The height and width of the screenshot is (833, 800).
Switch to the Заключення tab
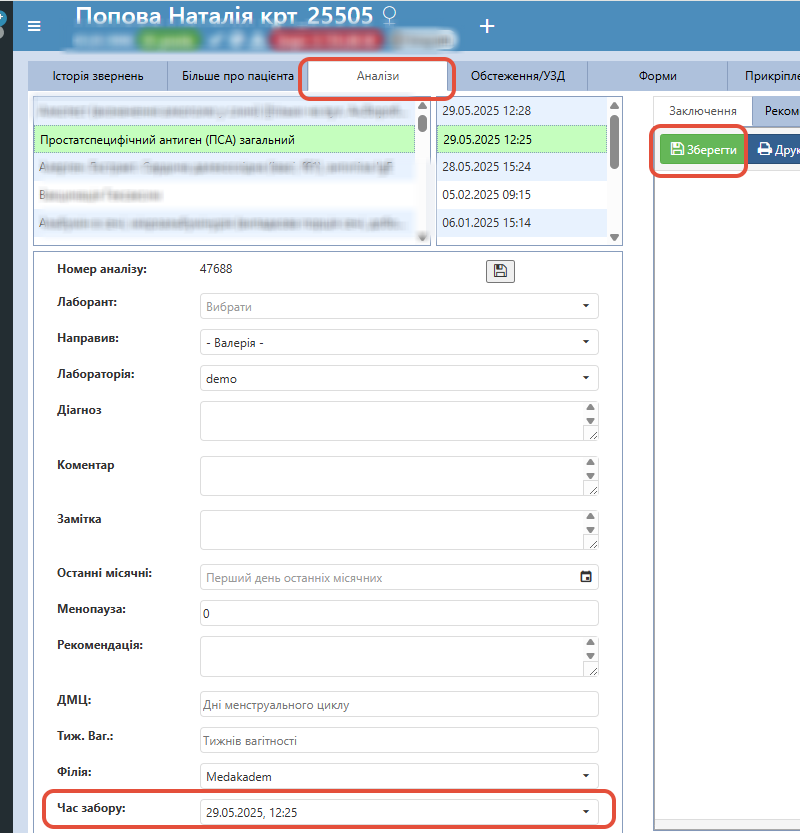[x=702, y=111]
